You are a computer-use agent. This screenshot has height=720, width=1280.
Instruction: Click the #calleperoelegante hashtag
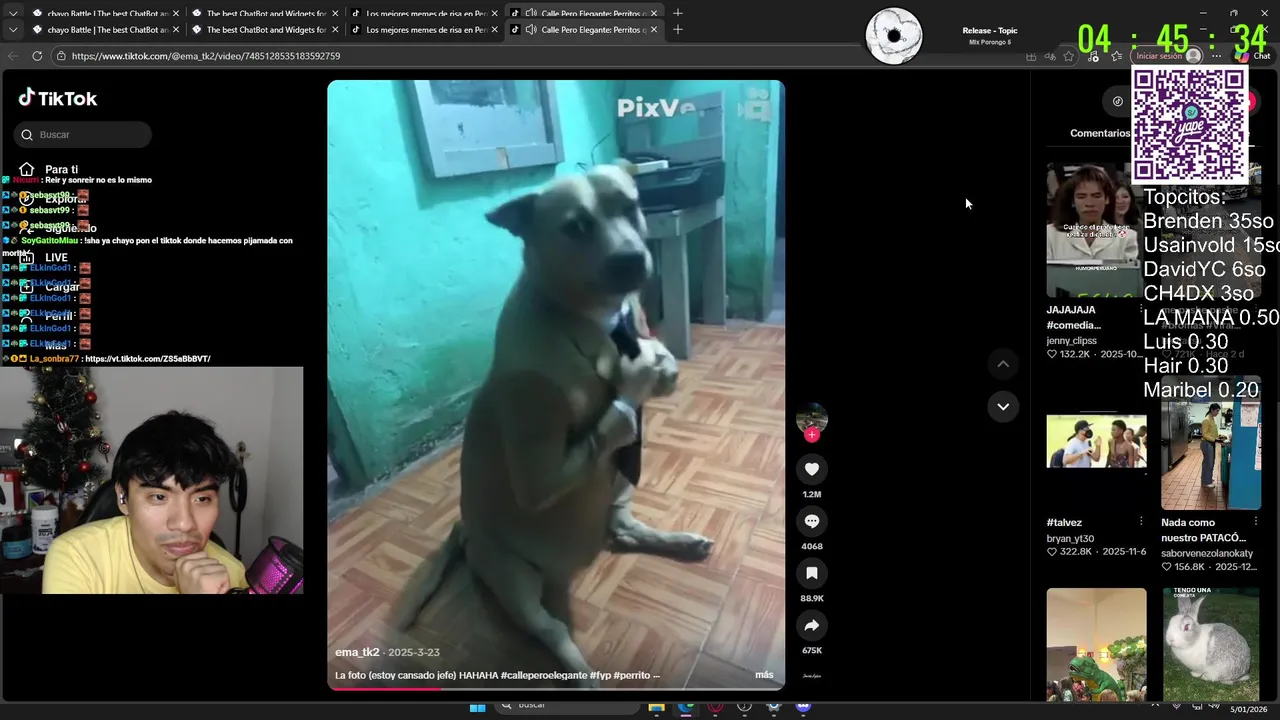coord(544,675)
